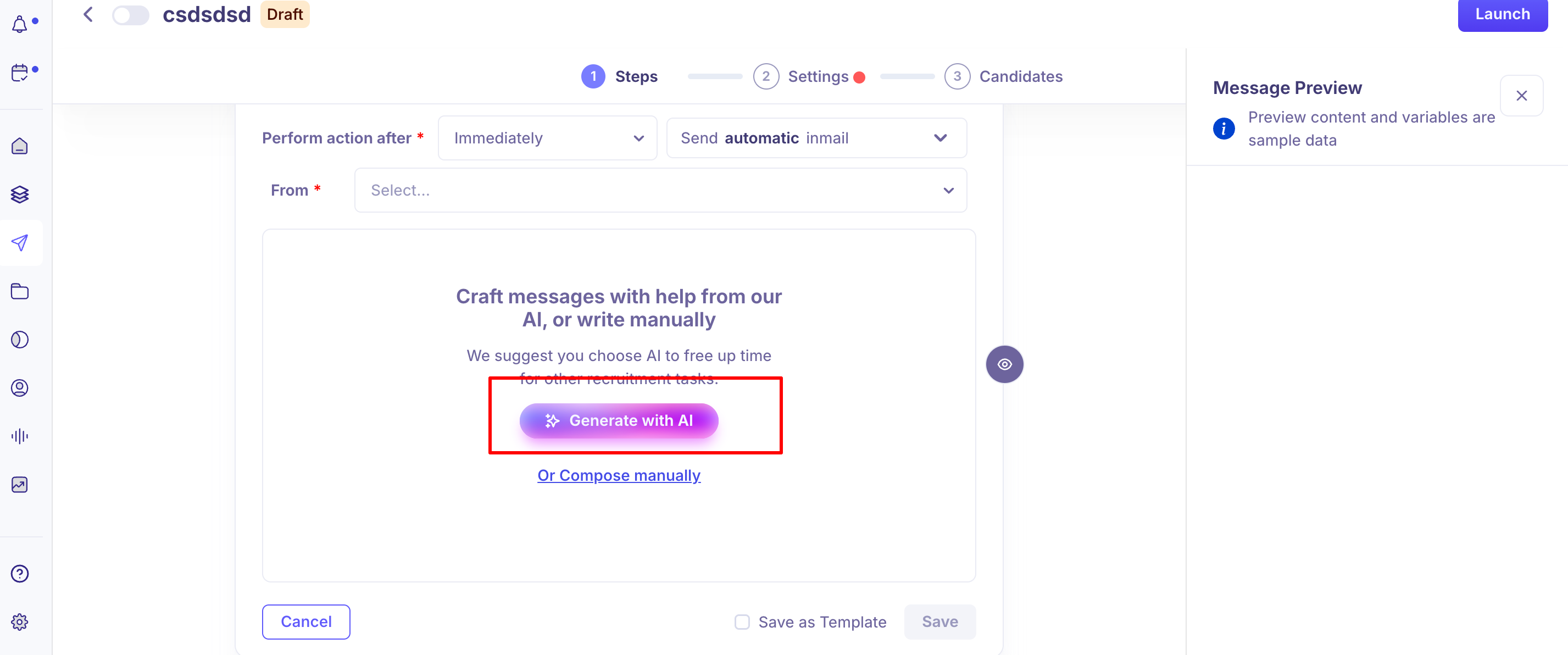Go to the home icon in sidebar

click(x=20, y=146)
